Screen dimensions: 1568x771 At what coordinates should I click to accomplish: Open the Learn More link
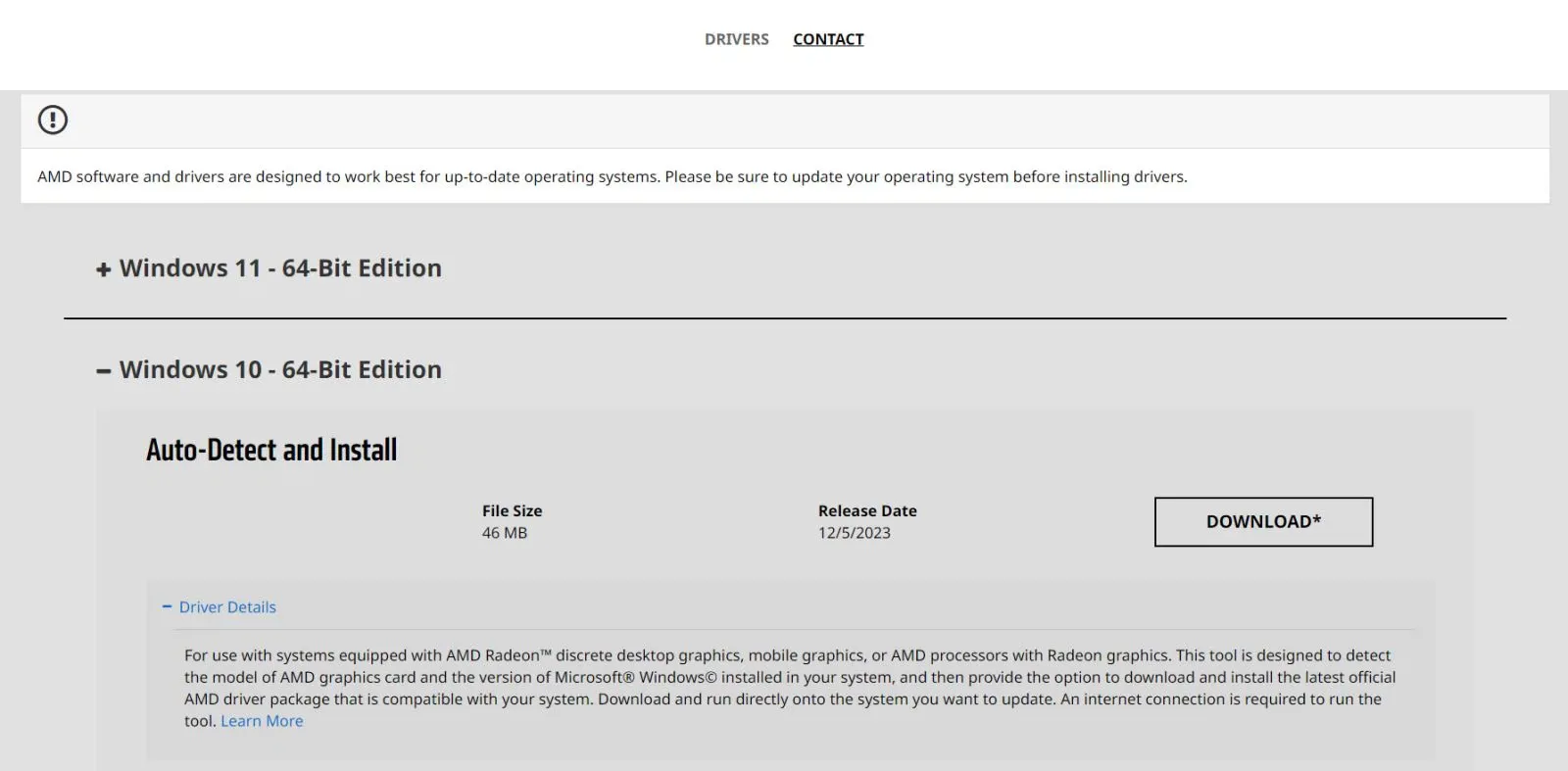tap(262, 721)
